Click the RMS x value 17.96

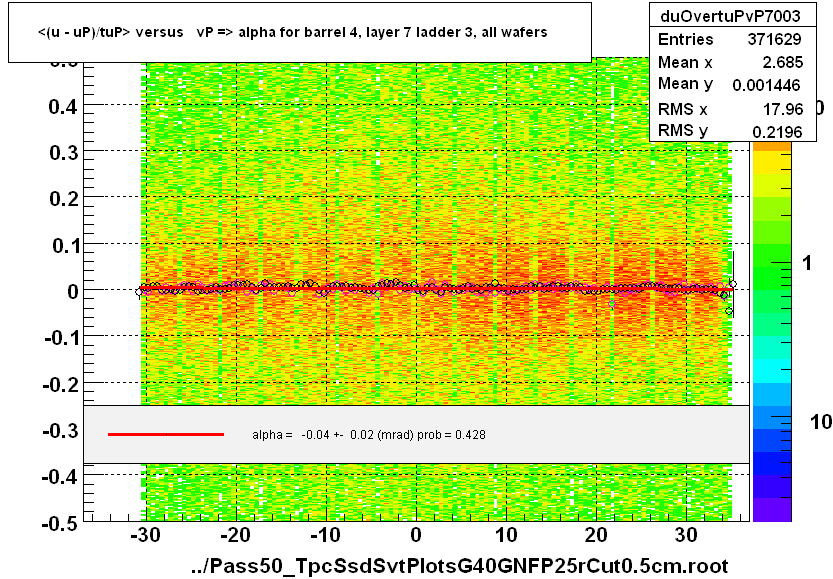click(x=783, y=109)
